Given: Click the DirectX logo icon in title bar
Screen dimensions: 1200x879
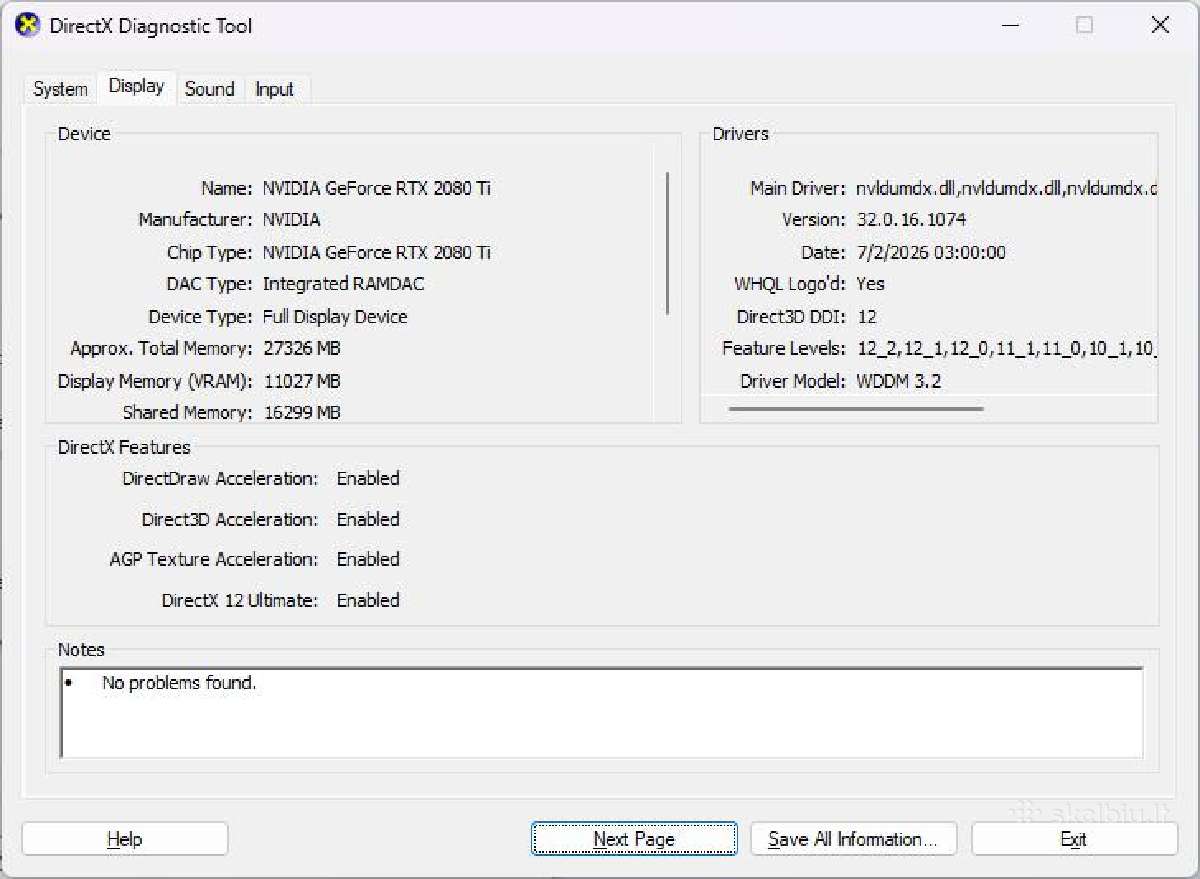Looking at the screenshot, I should coord(28,25).
